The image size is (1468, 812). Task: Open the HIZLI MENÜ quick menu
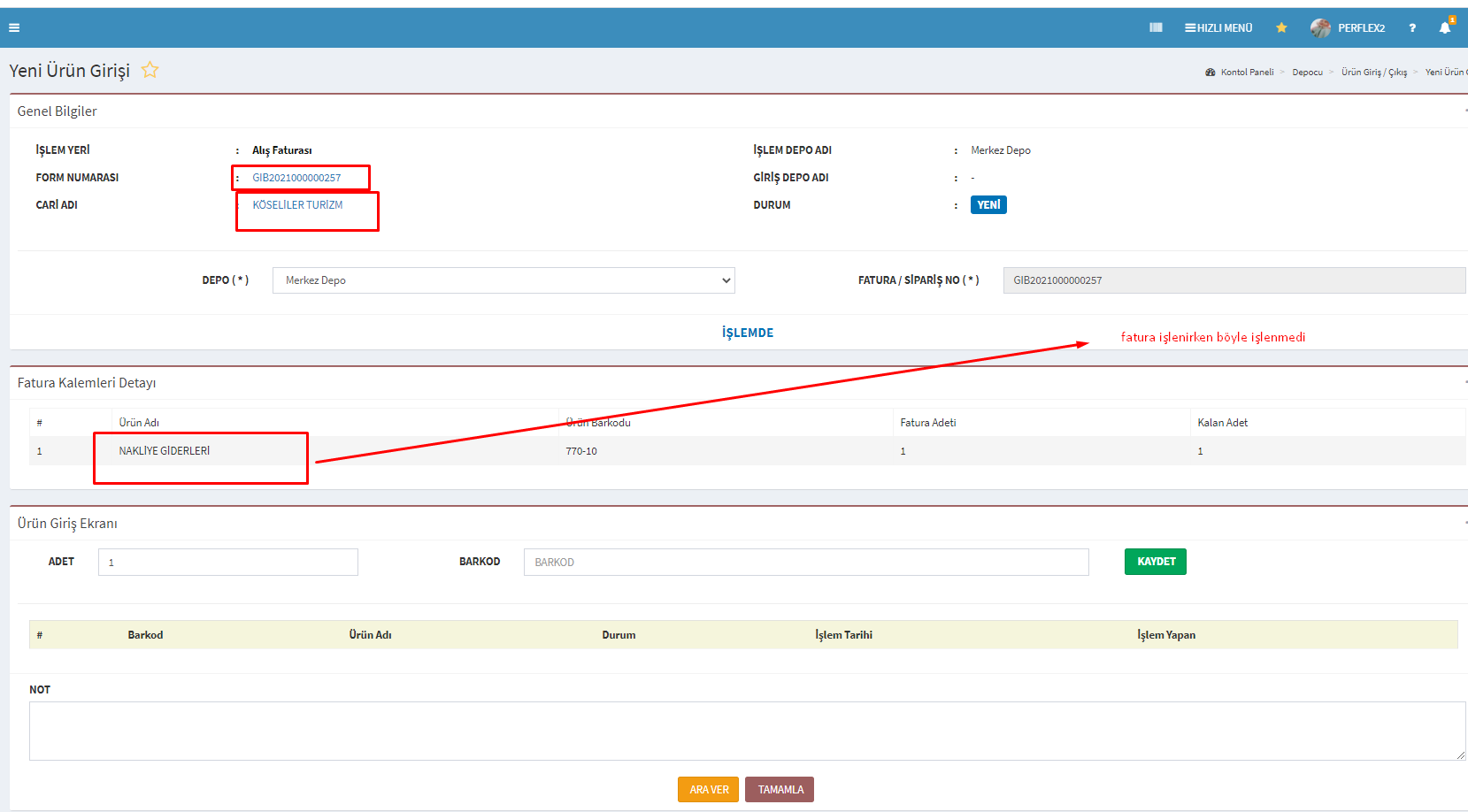click(x=1218, y=28)
